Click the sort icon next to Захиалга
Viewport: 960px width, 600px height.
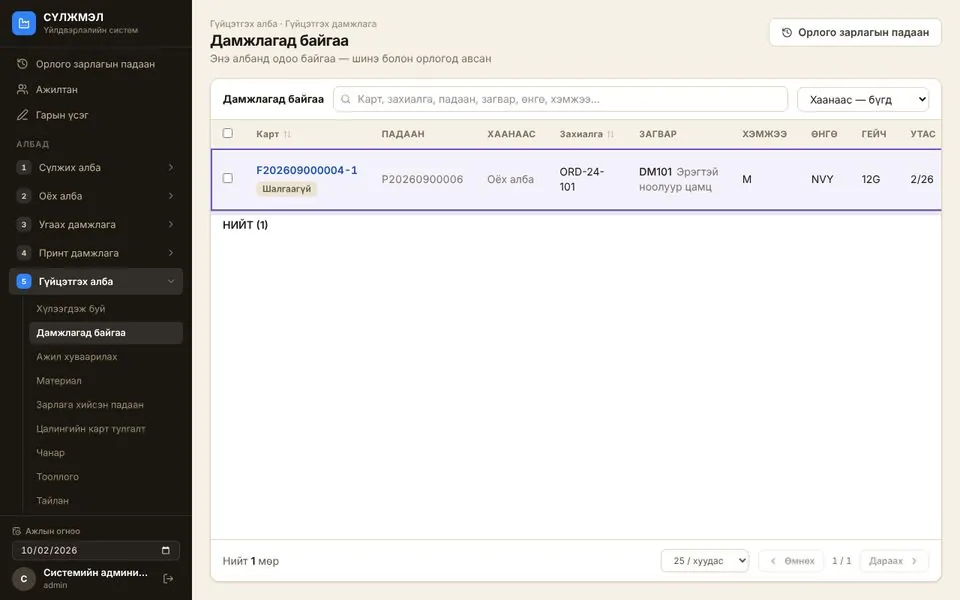(610, 134)
